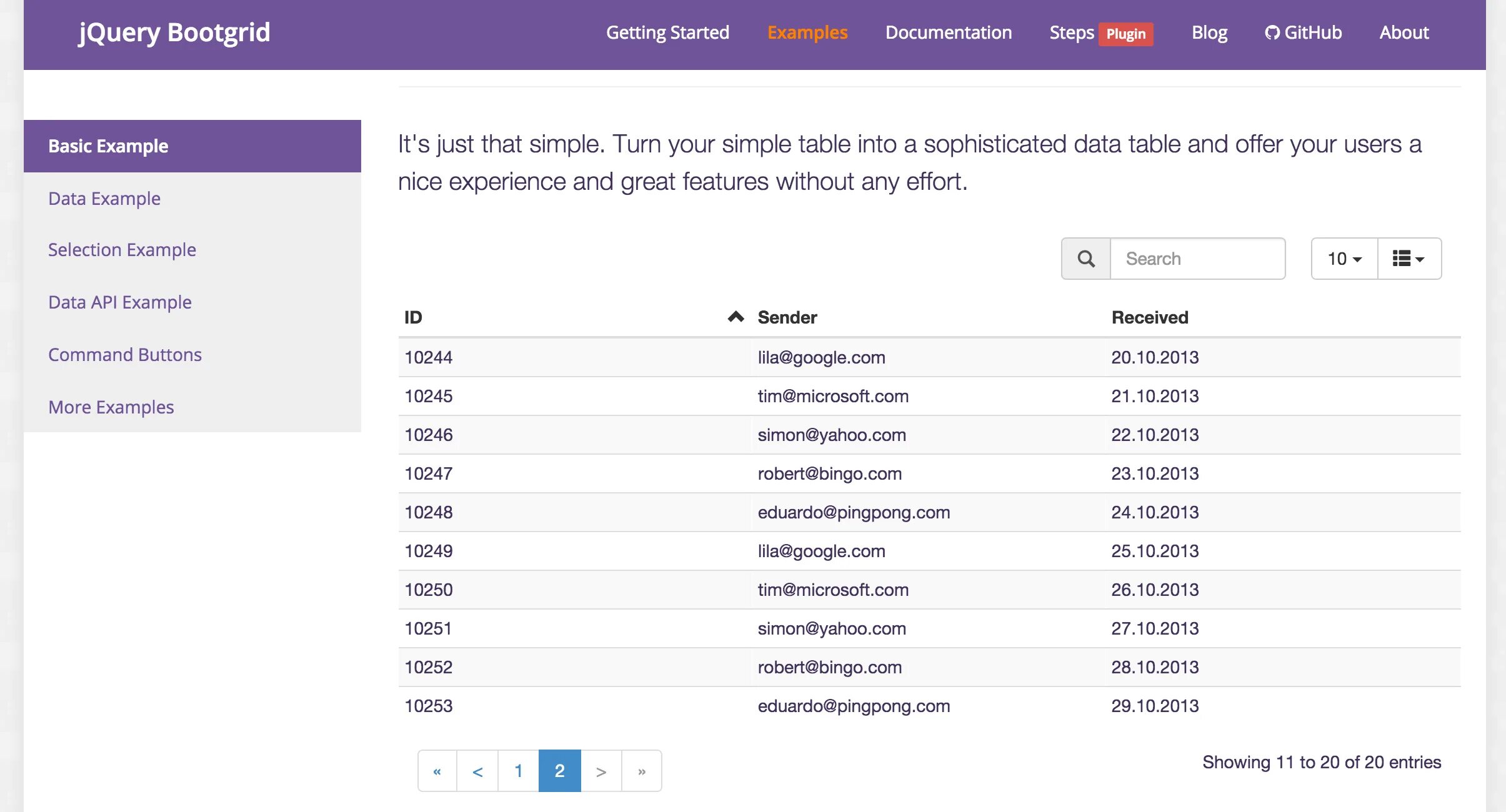This screenshot has height=812, width=1506.
Task: Click the ascending sort arrow on ID column
Action: 736,317
